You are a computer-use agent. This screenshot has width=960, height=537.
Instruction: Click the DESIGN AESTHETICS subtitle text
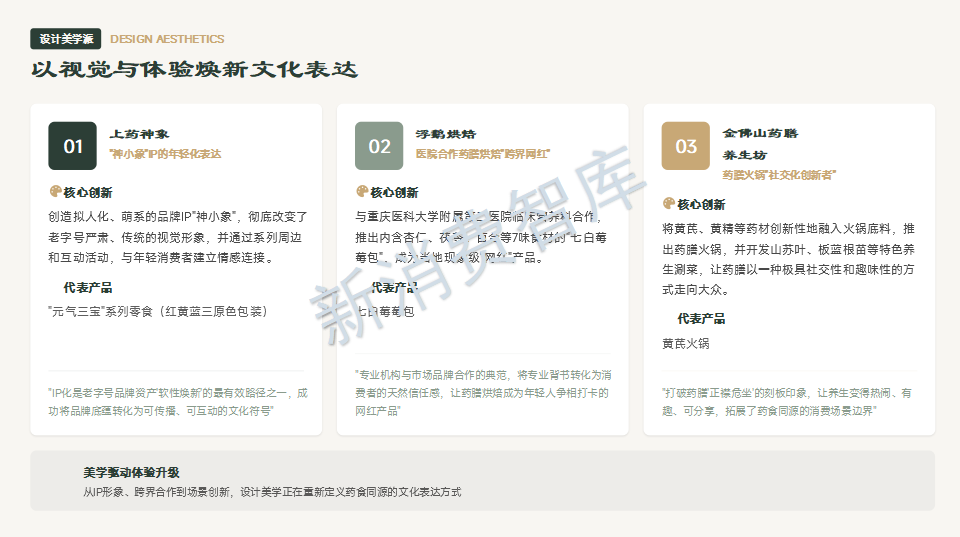167,39
